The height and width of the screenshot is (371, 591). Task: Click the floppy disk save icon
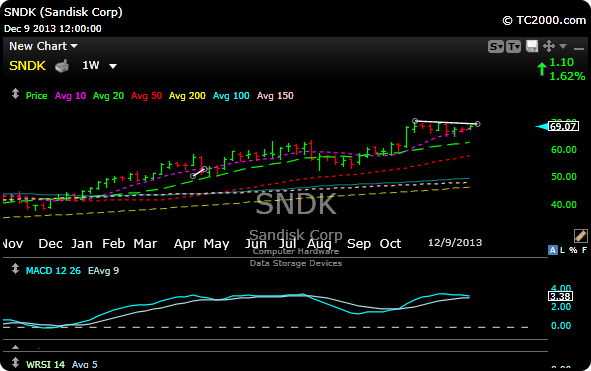pos(532,46)
